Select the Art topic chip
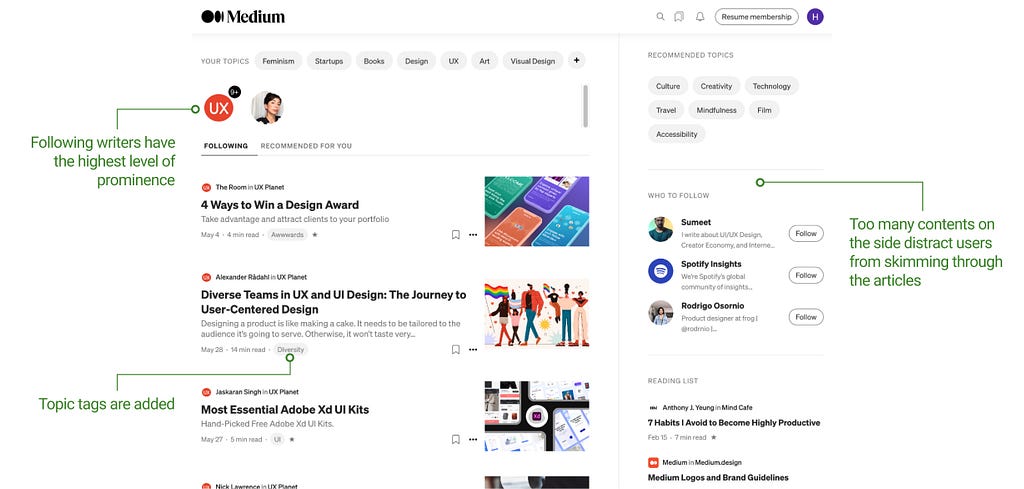 [x=485, y=61]
